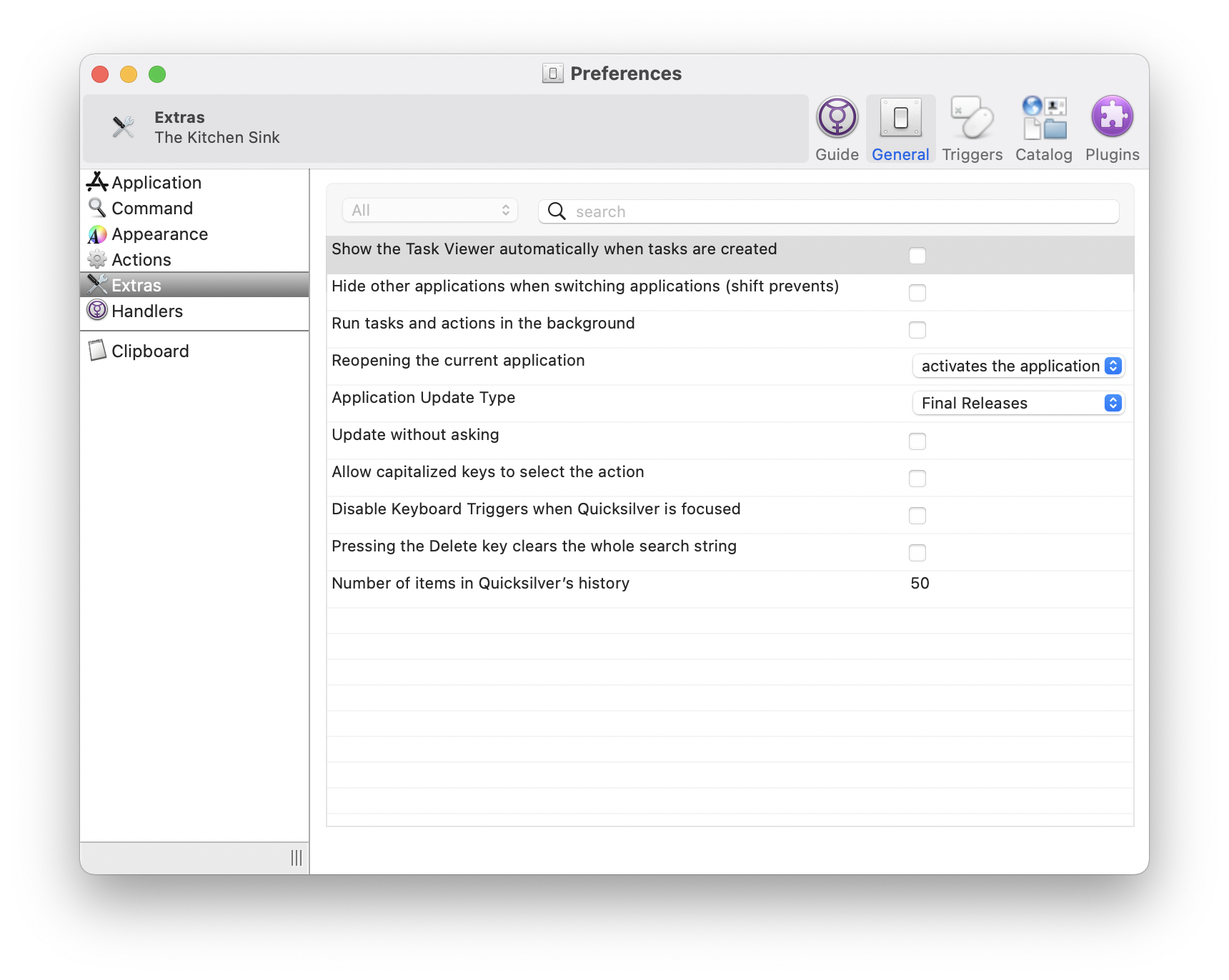Screen dimensions: 1229x980
Task: Click the Extras tools icon in sidebar
Action: point(97,284)
